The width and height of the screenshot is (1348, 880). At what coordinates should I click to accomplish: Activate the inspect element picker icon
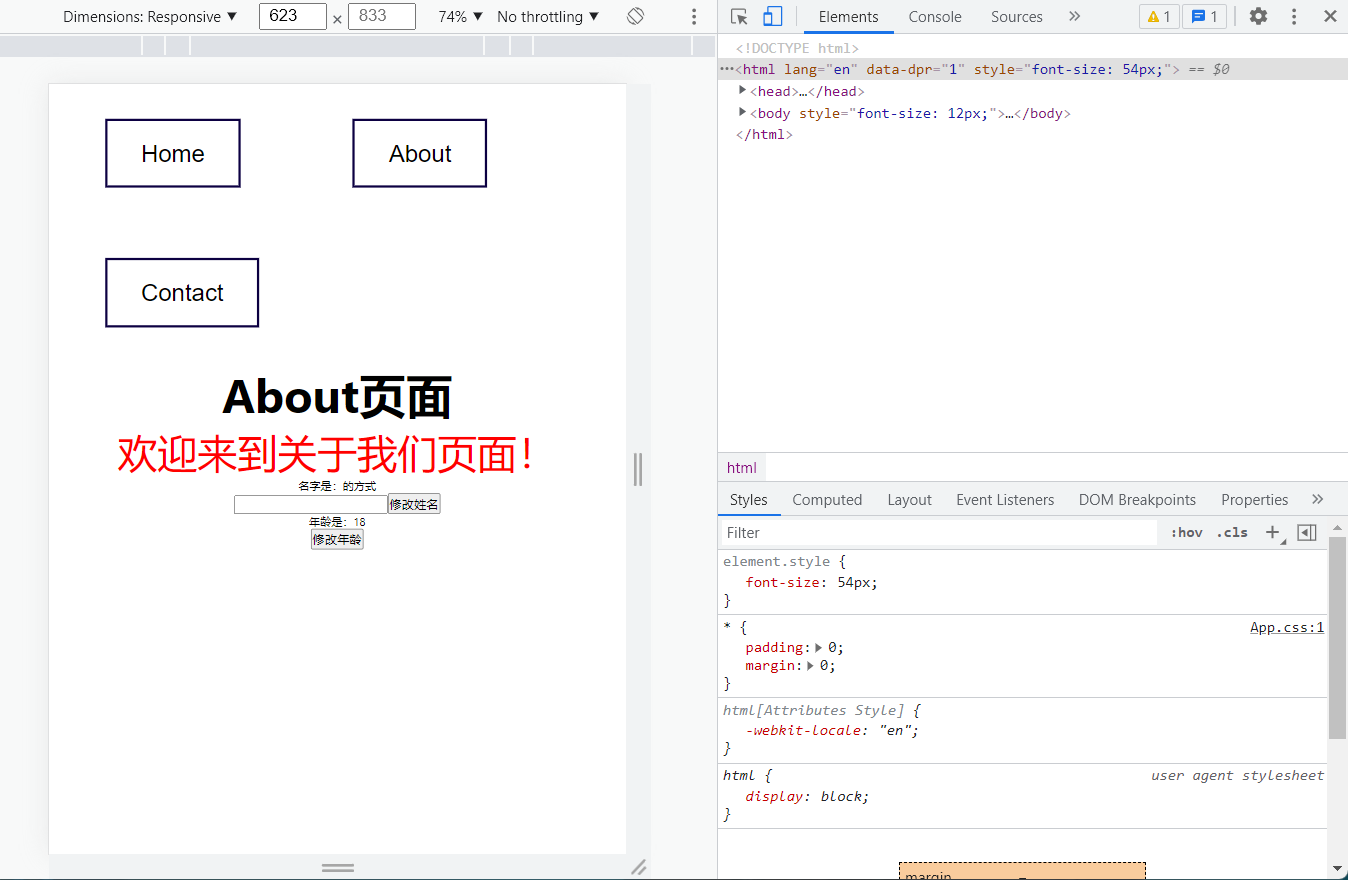tap(739, 17)
